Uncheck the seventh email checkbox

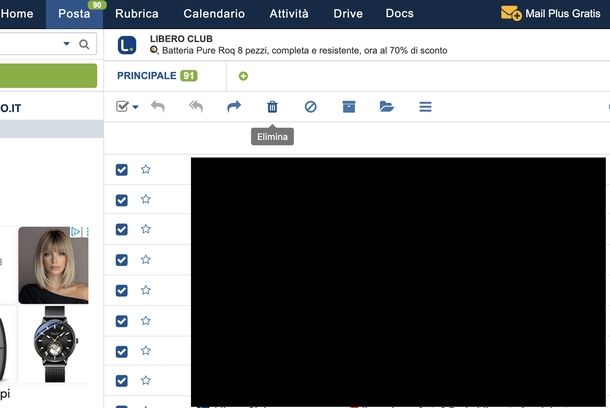click(x=121, y=352)
